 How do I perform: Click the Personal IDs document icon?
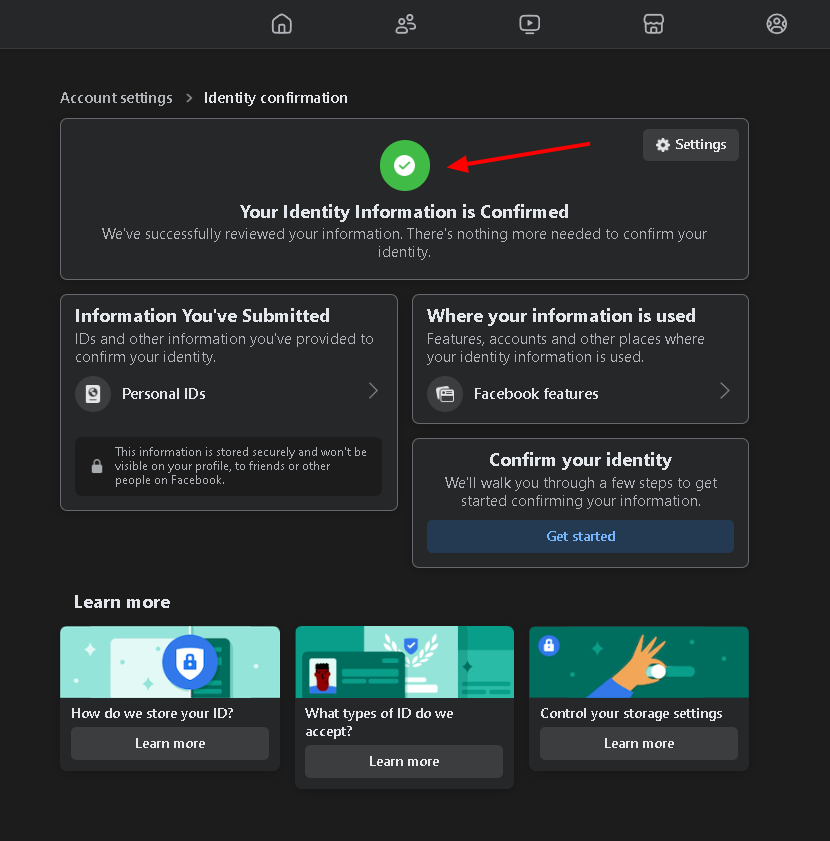(x=93, y=394)
